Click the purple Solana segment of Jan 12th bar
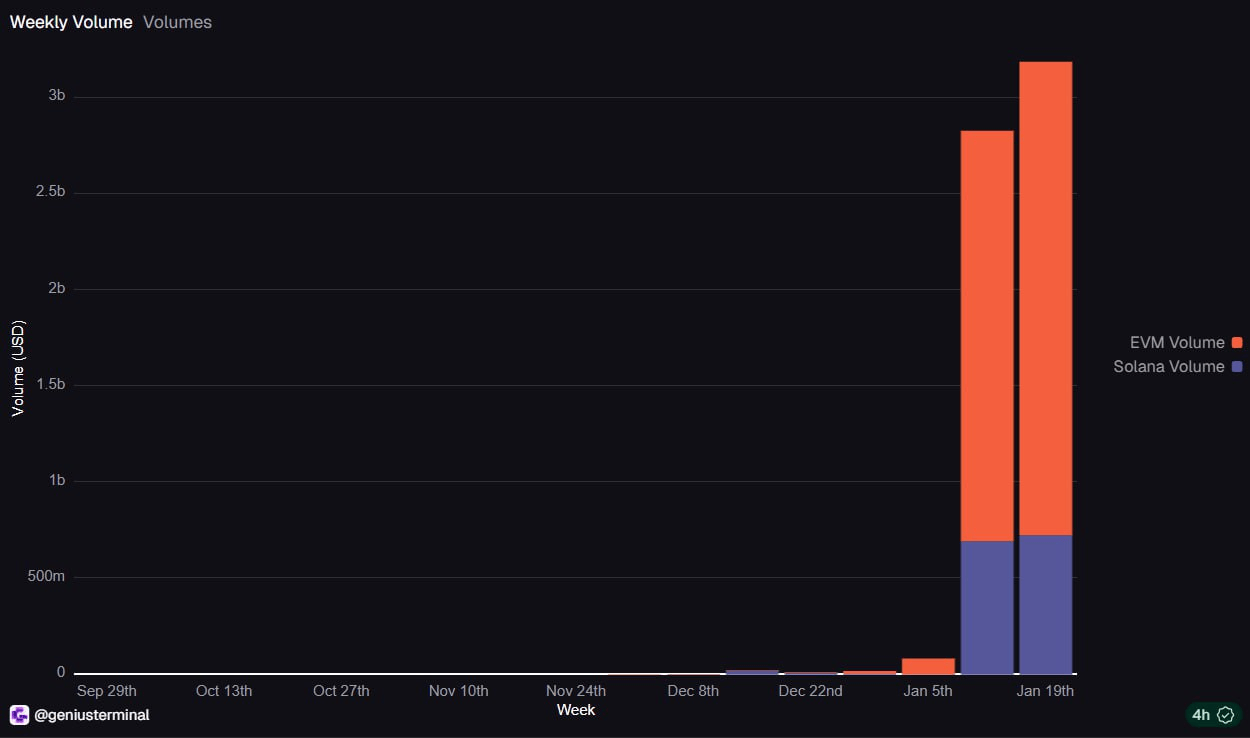This screenshot has width=1250, height=738. (987, 607)
